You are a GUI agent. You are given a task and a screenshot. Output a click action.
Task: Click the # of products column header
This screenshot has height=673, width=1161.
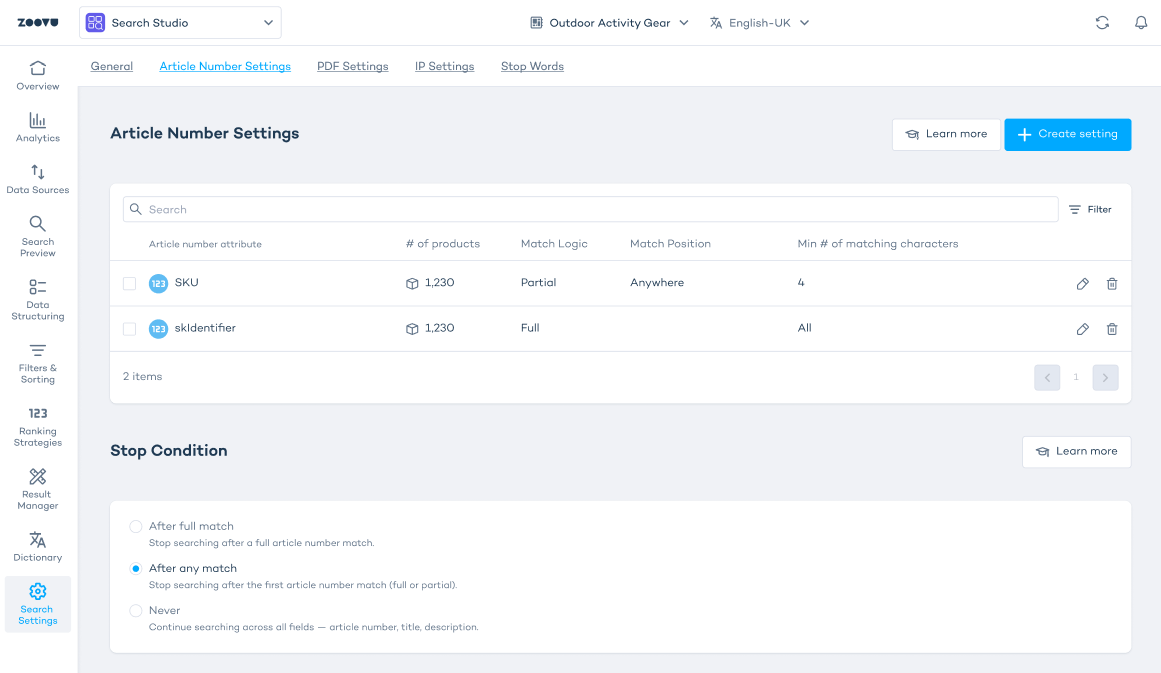[x=443, y=244]
